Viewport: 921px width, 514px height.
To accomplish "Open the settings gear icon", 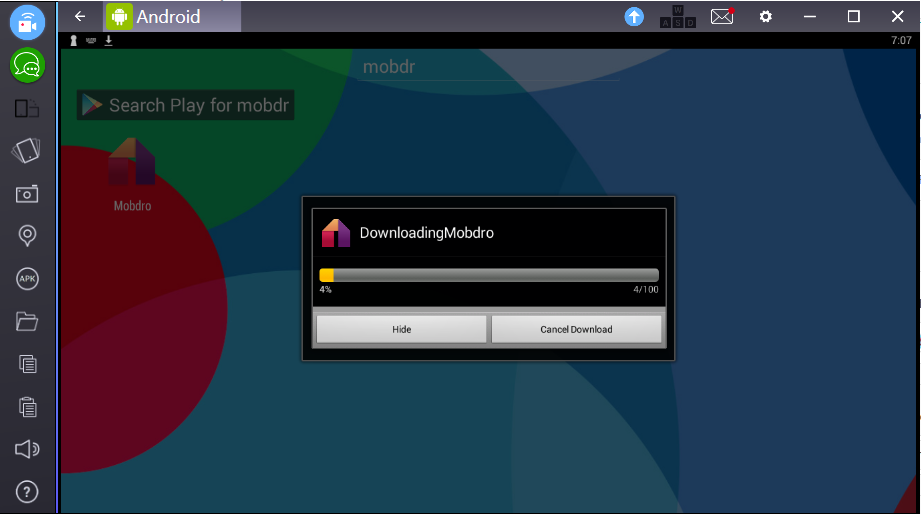I will 765,16.
